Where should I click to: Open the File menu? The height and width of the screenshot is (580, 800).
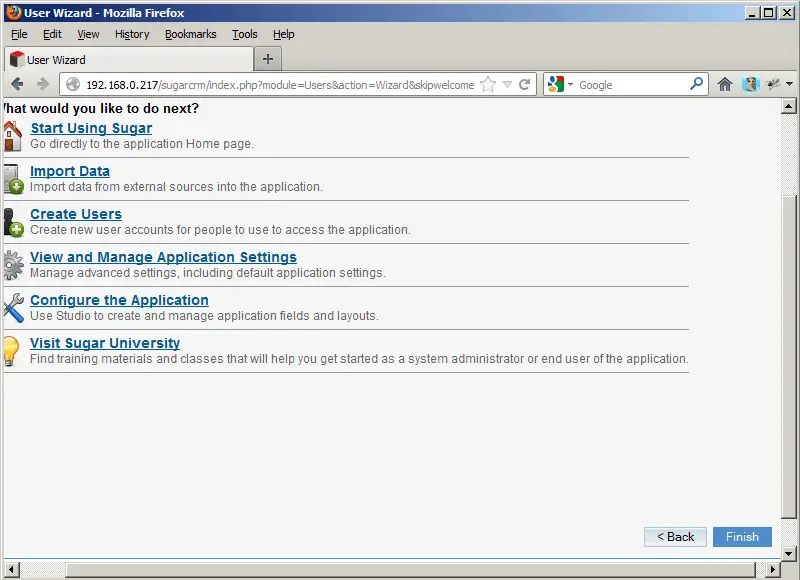pyautogui.click(x=19, y=34)
